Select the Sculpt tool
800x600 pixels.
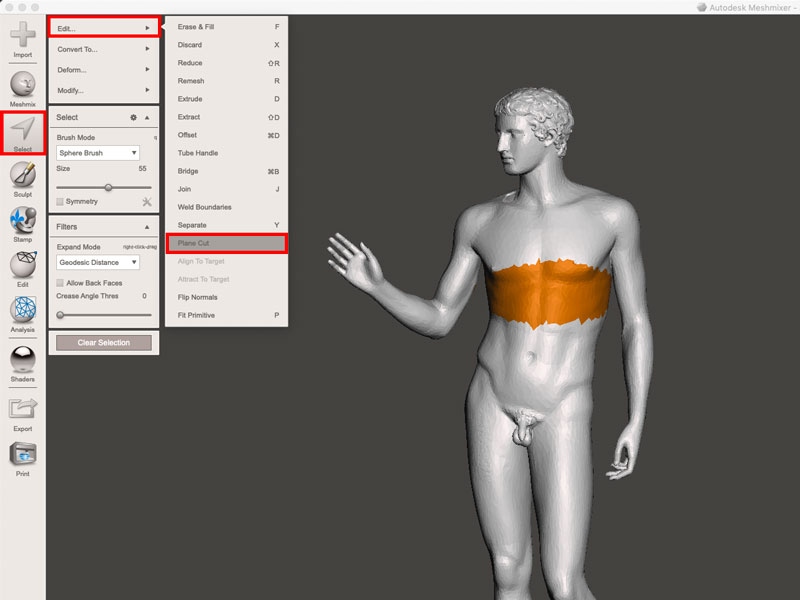(22, 177)
